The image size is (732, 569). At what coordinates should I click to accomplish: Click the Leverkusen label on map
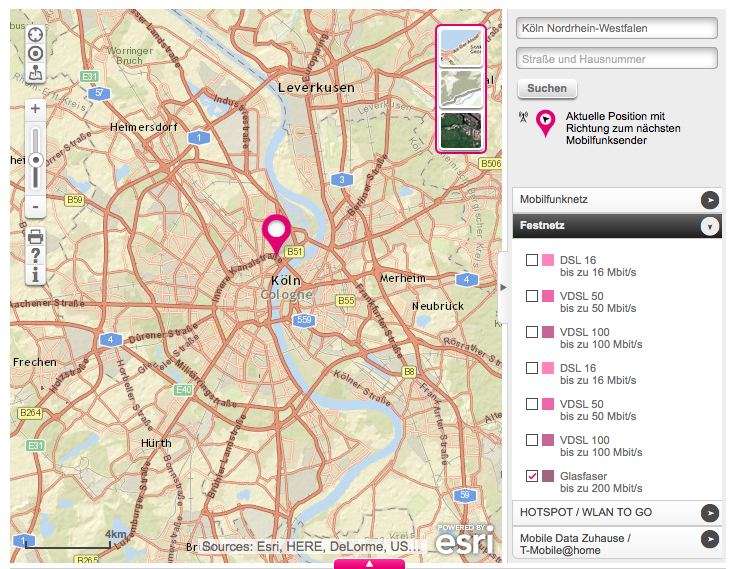pyautogui.click(x=317, y=87)
